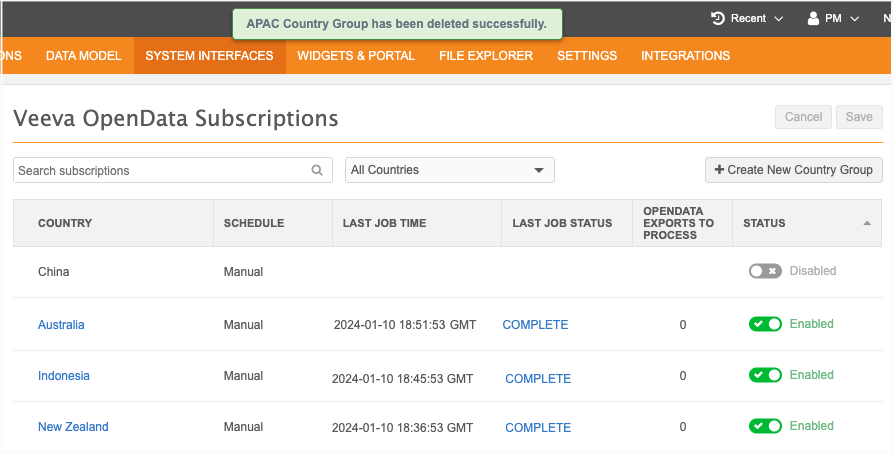Viewport: 894px width, 457px height.
Task: Open the Widgets & Portal tab
Action: pos(356,56)
